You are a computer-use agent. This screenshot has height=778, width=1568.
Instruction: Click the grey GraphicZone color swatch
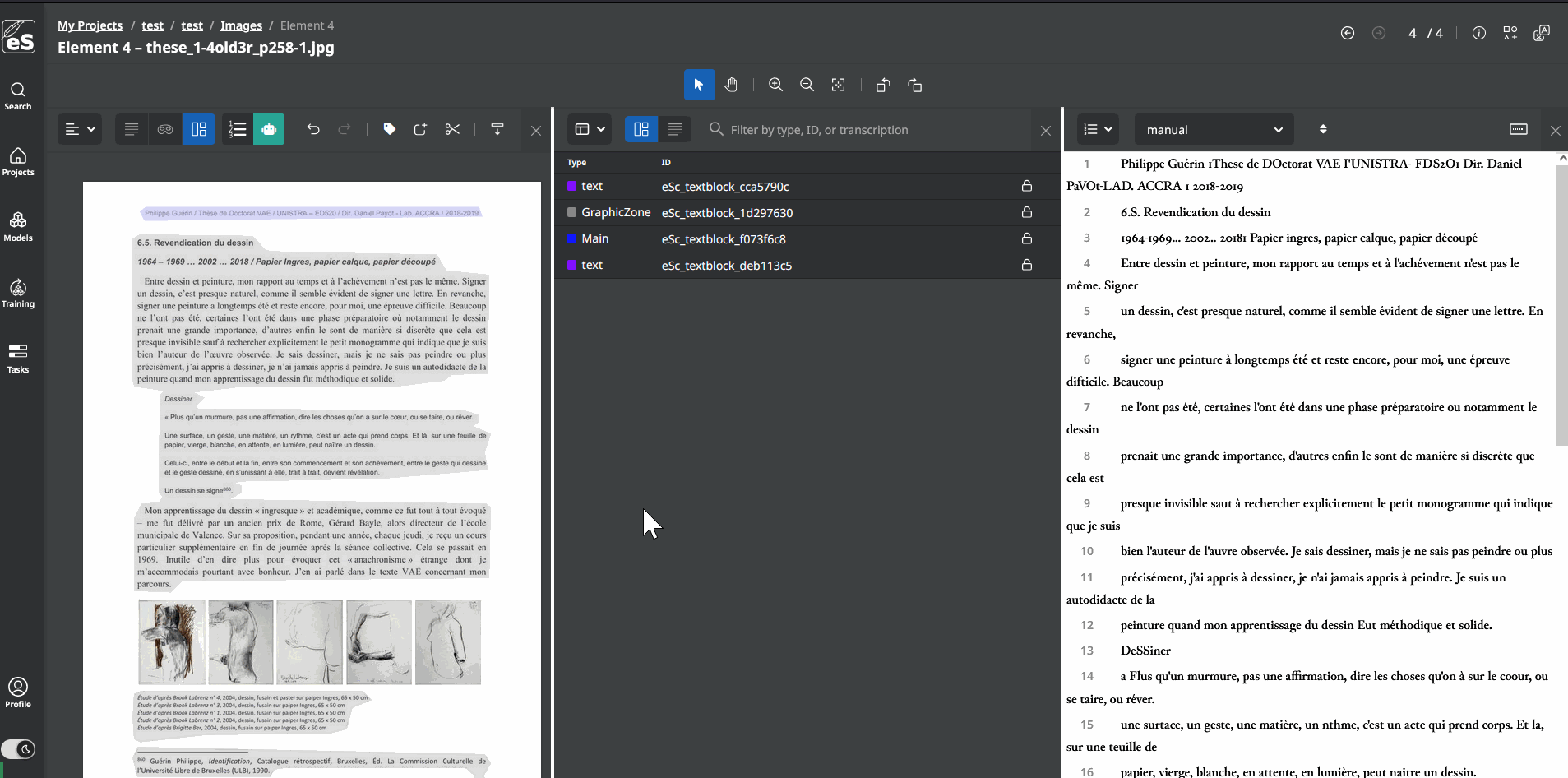tap(571, 212)
